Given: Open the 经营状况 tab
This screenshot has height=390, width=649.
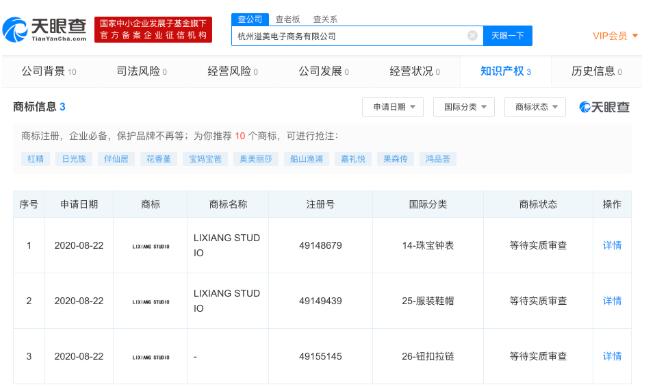Looking at the screenshot, I should 415,71.
